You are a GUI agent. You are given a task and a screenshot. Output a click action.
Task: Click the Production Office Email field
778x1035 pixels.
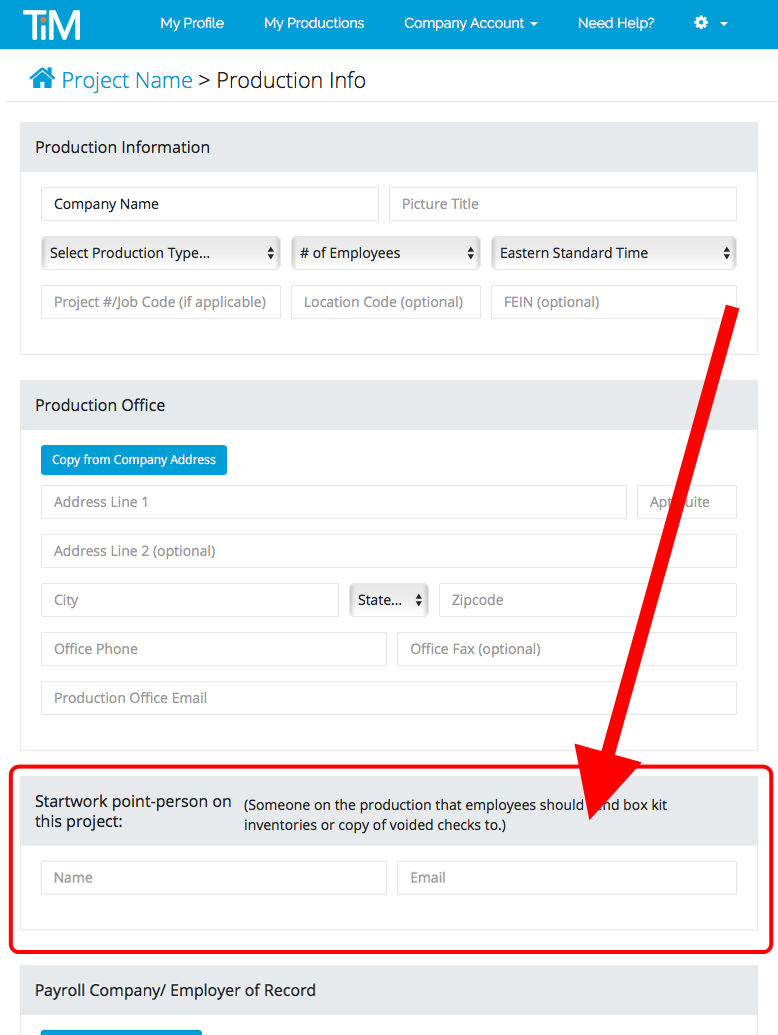click(389, 698)
